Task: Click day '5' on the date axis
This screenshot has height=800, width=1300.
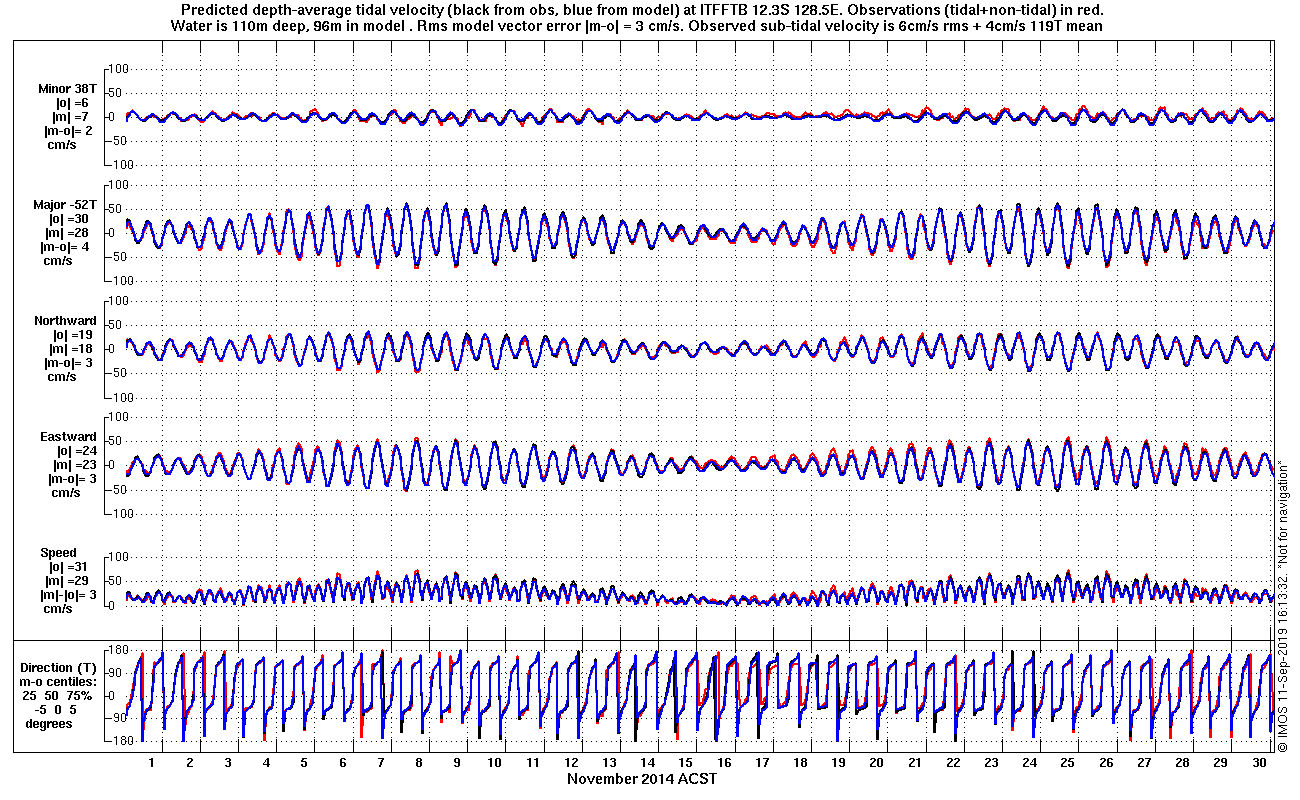Action: click(x=305, y=762)
